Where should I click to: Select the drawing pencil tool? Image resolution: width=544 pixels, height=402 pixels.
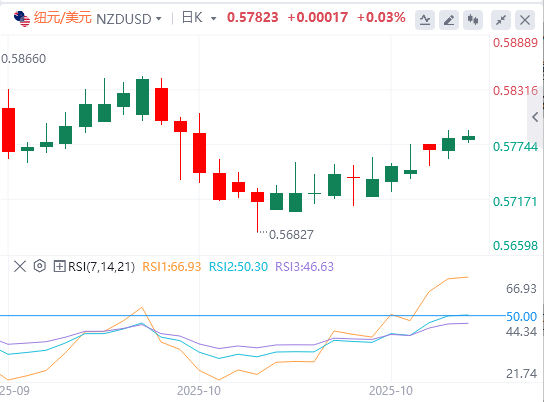[x=449, y=20]
